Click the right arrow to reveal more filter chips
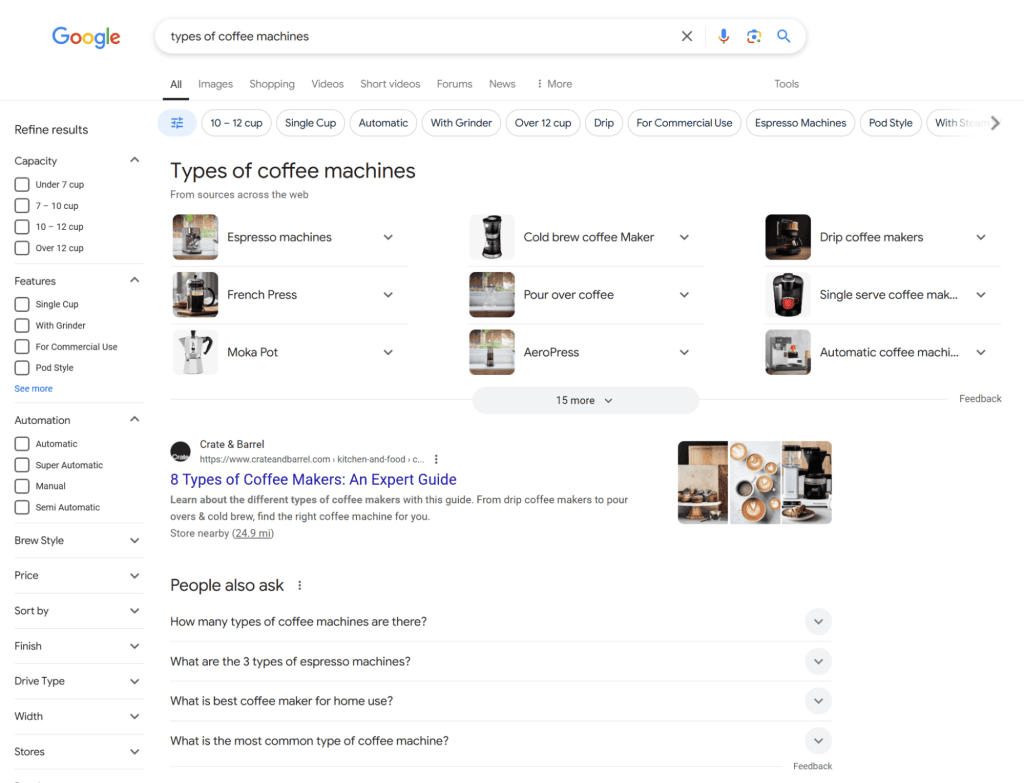This screenshot has width=1024, height=783. (996, 122)
